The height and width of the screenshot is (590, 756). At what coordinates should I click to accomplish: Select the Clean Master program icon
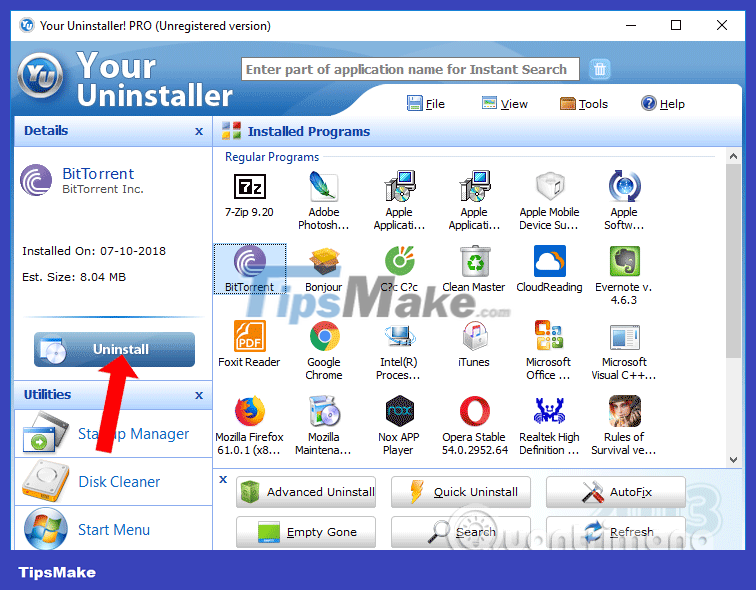474,261
